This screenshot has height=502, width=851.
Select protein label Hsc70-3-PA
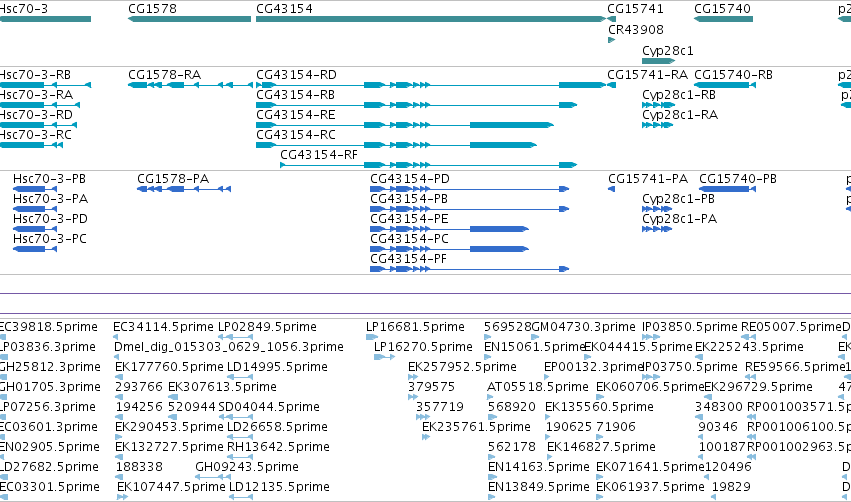(50, 199)
